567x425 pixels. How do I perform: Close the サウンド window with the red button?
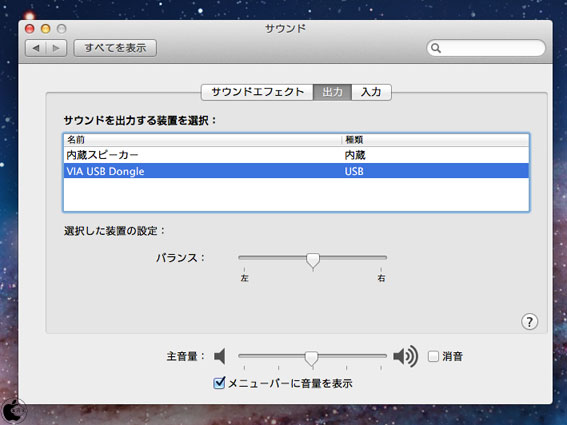click(x=30, y=29)
